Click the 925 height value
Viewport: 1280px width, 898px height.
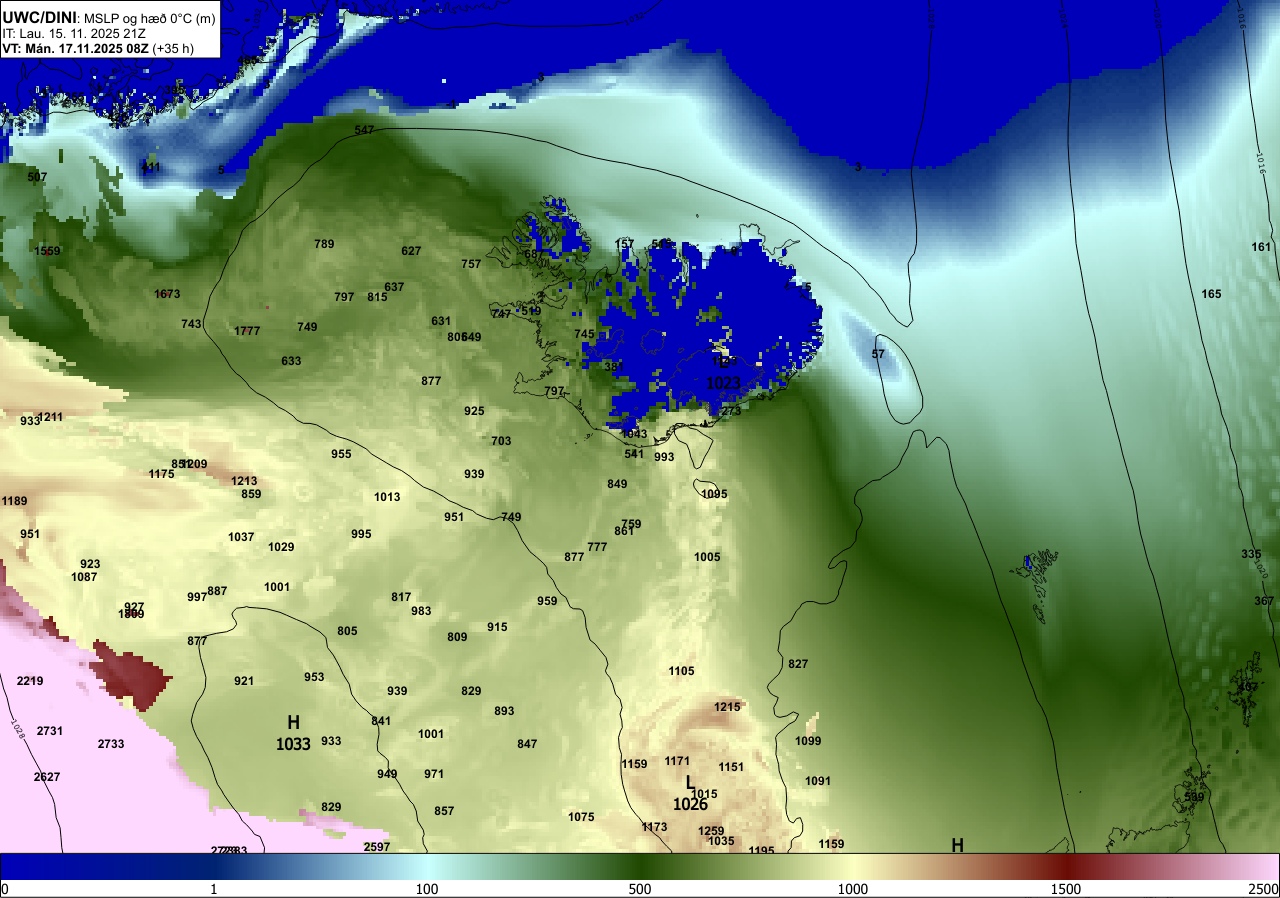(x=474, y=411)
